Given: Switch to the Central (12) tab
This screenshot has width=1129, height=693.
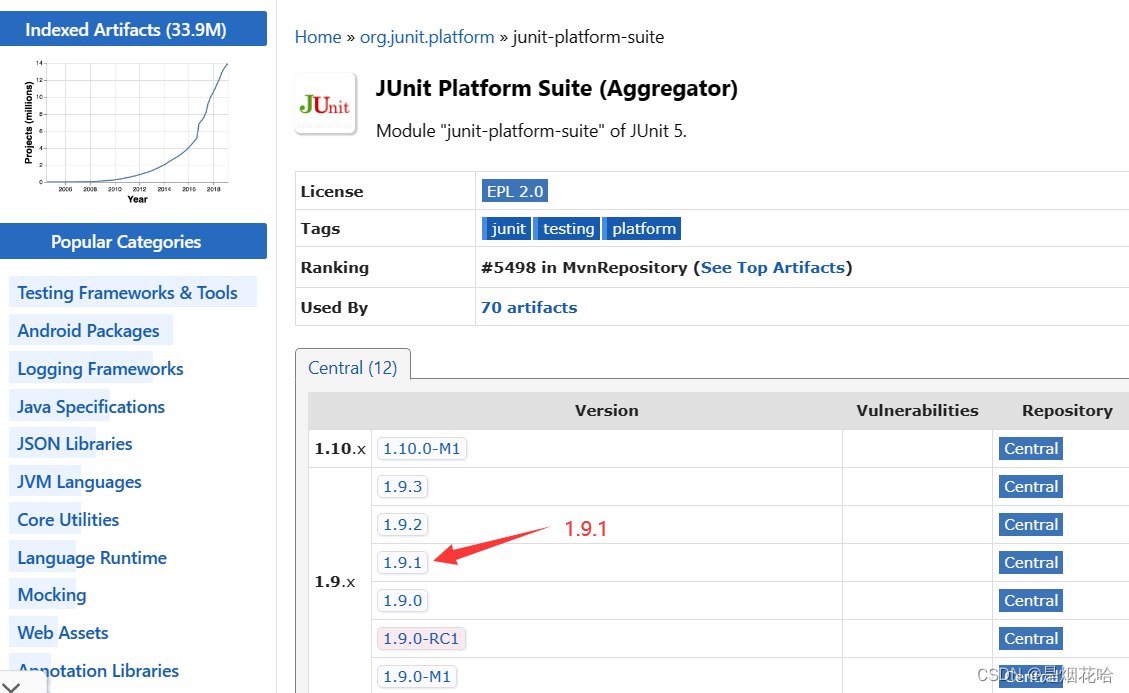Looking at the screenshot, I should pos(353,368).
